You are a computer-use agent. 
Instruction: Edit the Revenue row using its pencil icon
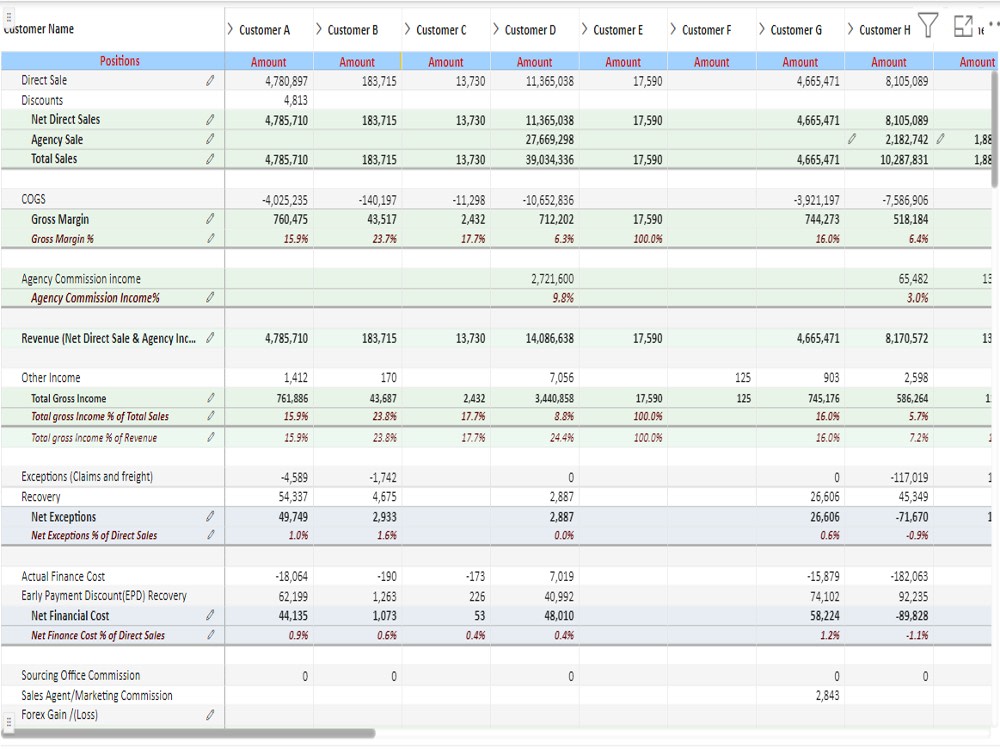(210, 338)
